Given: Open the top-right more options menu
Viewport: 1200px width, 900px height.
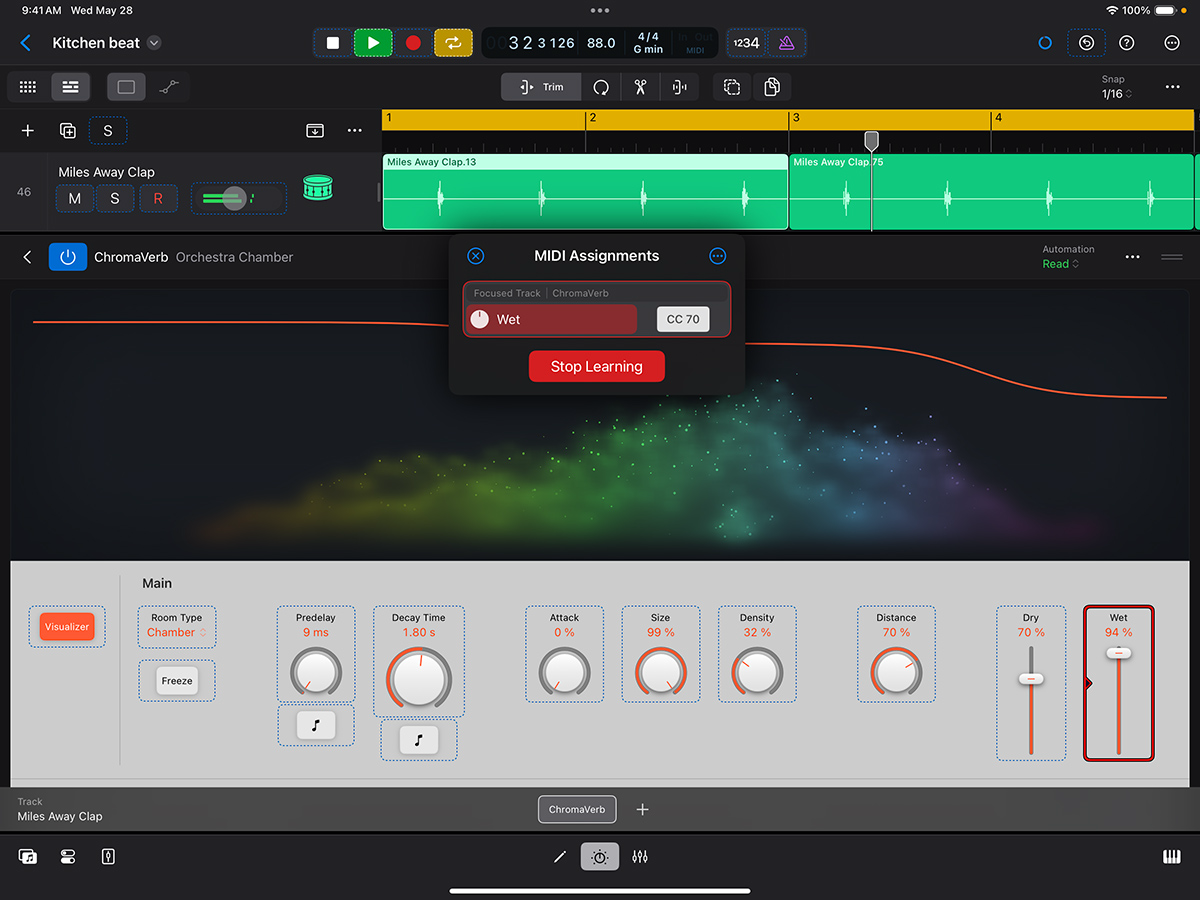Looking at the screenshot, I should click(1172, 43).
